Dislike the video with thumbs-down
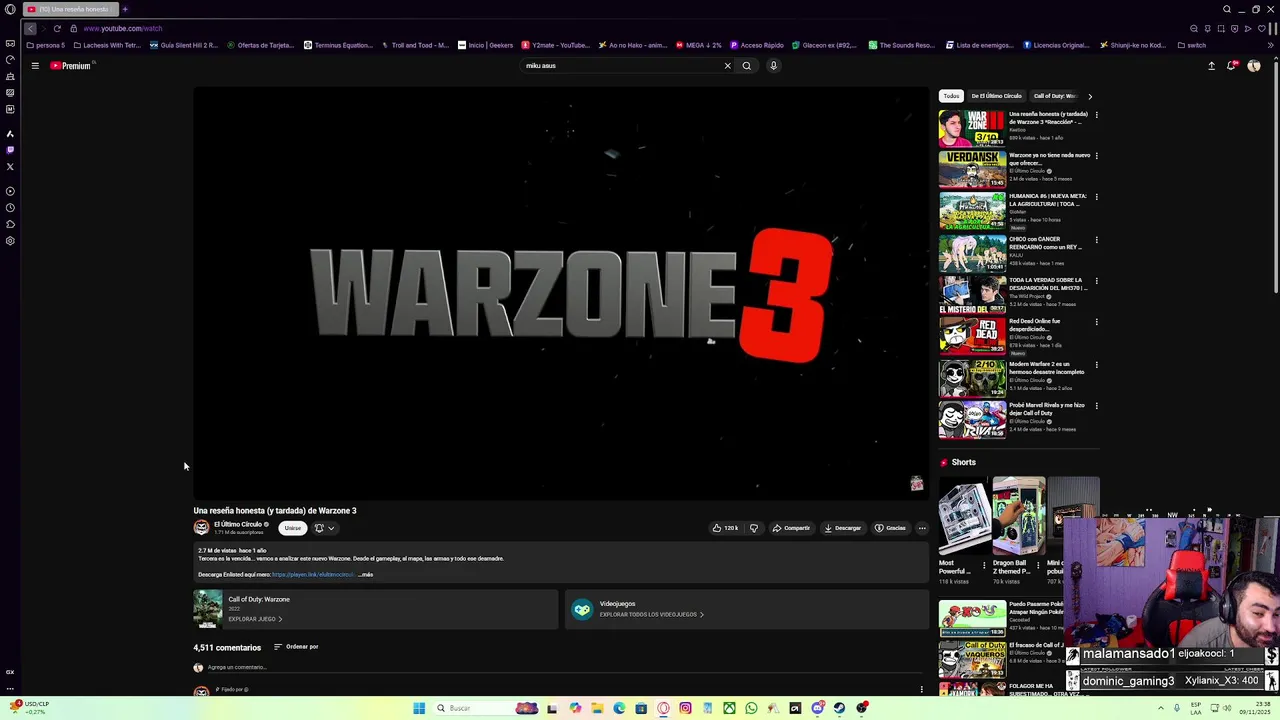Viewport: 1280px width, 720px height. tap(754, 528)
